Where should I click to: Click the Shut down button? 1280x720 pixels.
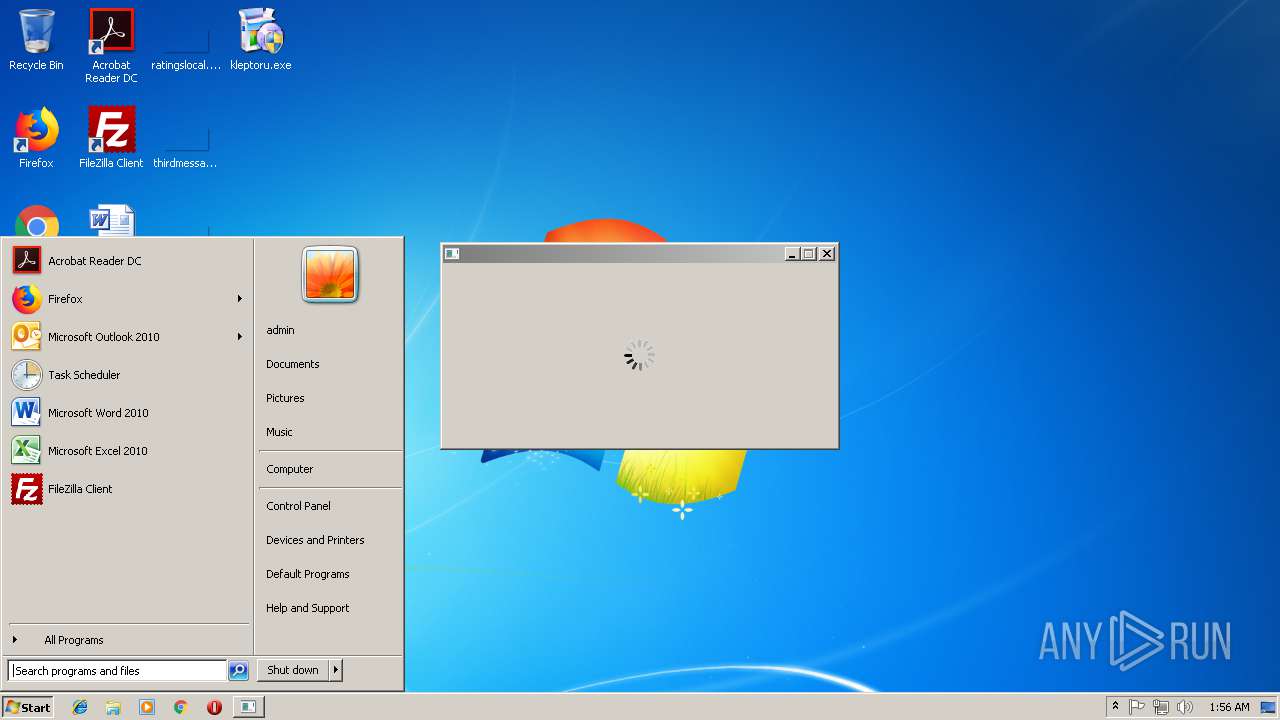point(293,670)
